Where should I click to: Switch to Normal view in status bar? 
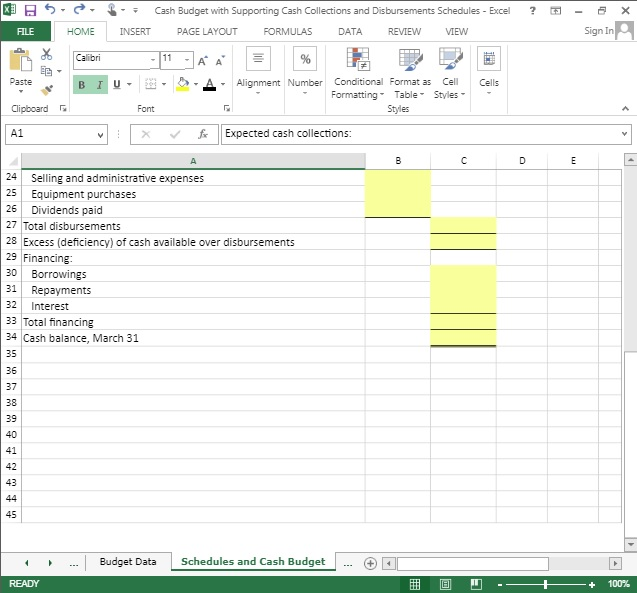pyautogui.click(x=414, y=584)
